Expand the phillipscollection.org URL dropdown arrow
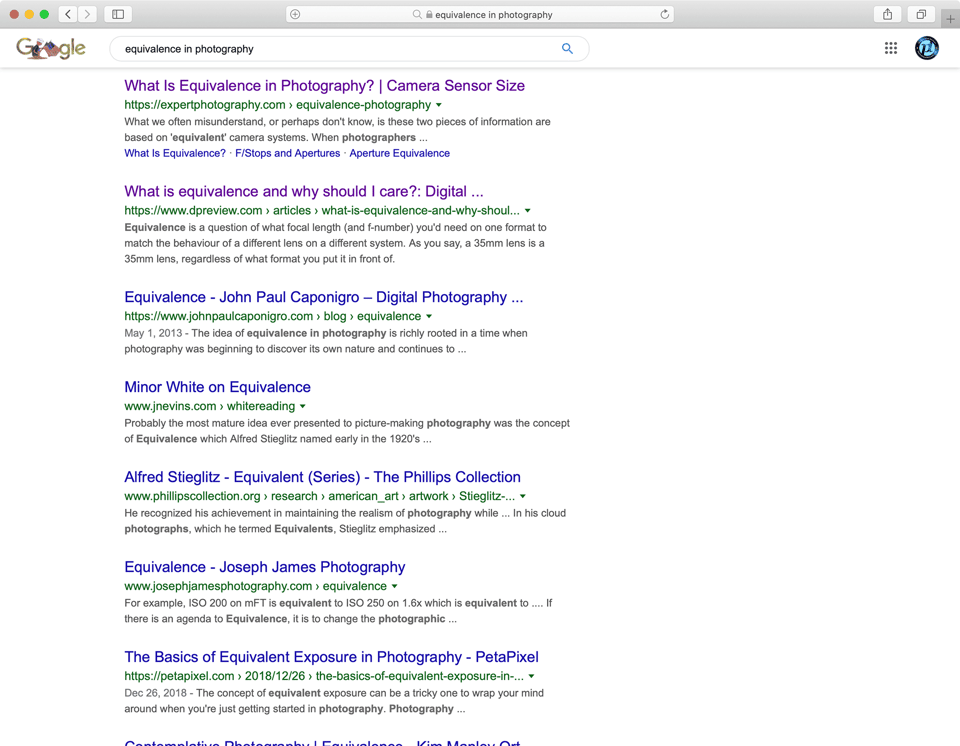This screenshot has width=960, height=746. (523, 497)
